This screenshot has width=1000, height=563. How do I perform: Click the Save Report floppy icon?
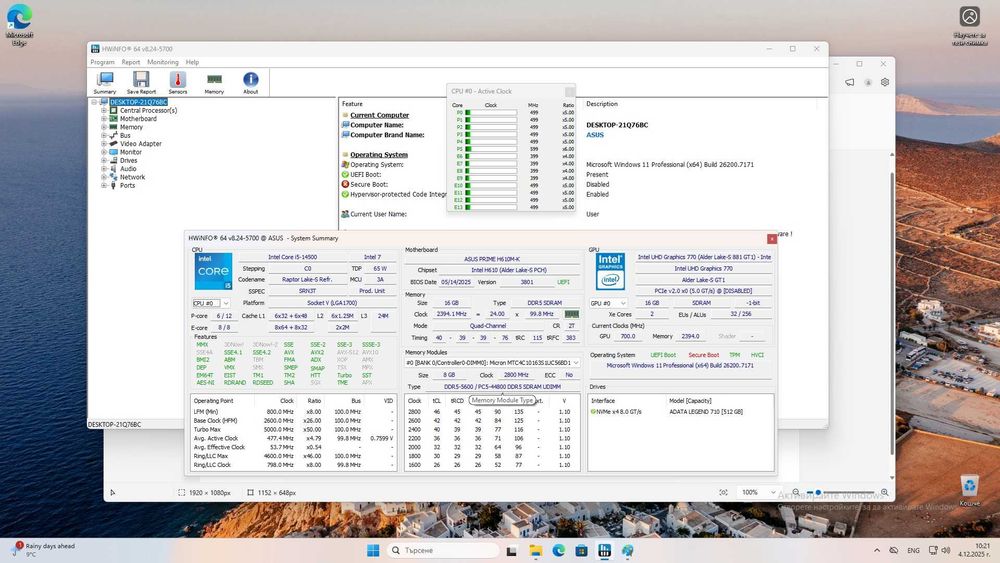[141, 83]
